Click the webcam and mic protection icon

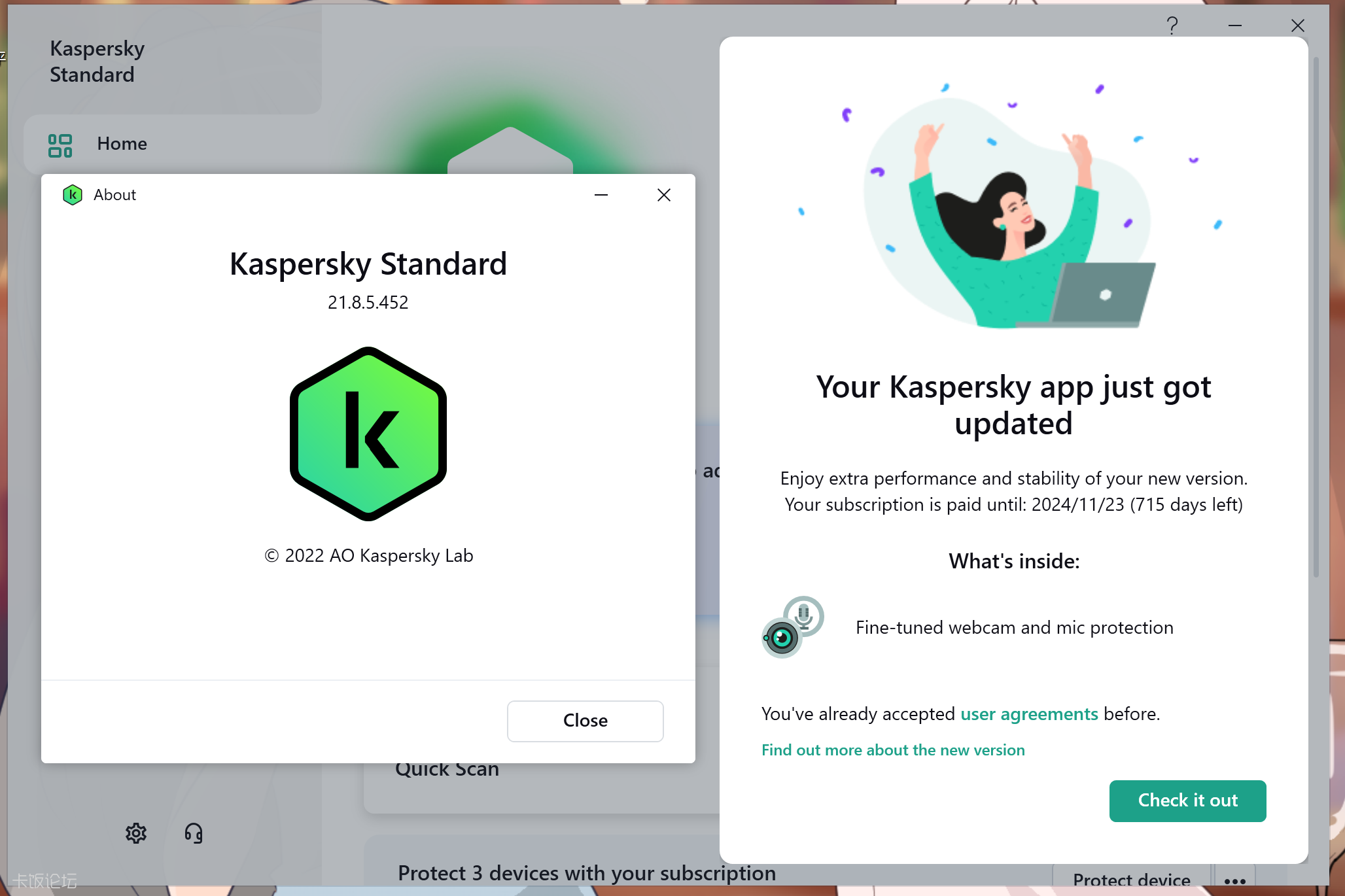pos(793,627)
